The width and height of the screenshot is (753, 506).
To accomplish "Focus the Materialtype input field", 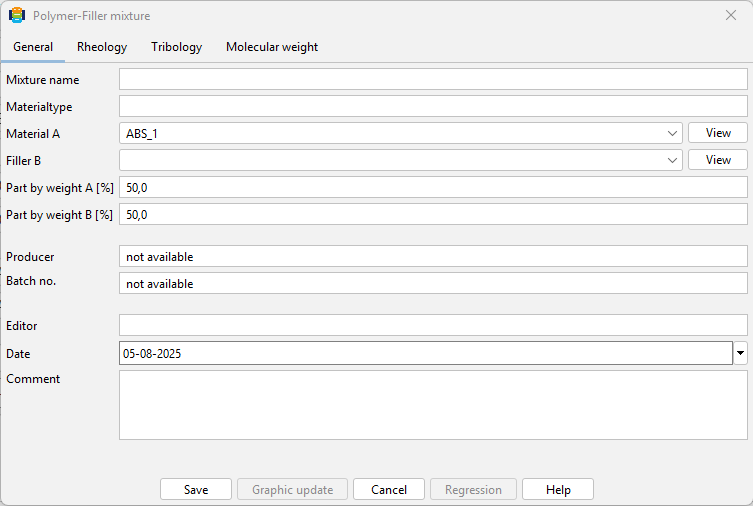I will click(x=433, y=106).
